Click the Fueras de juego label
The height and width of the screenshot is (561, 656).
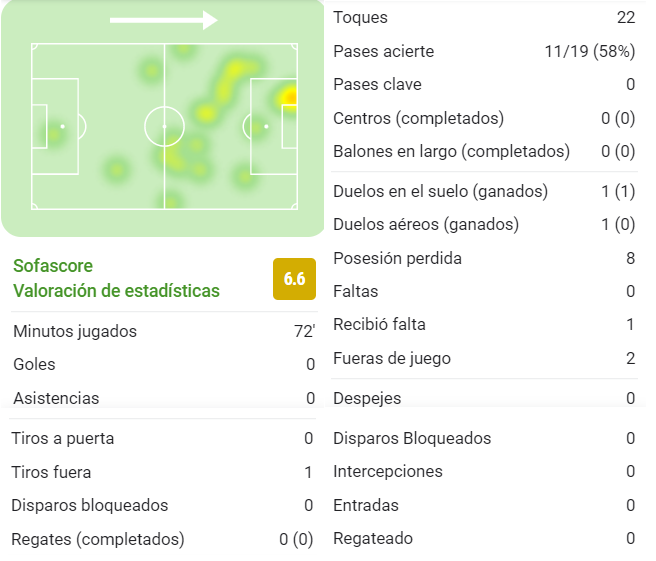(x=392, y=359)
